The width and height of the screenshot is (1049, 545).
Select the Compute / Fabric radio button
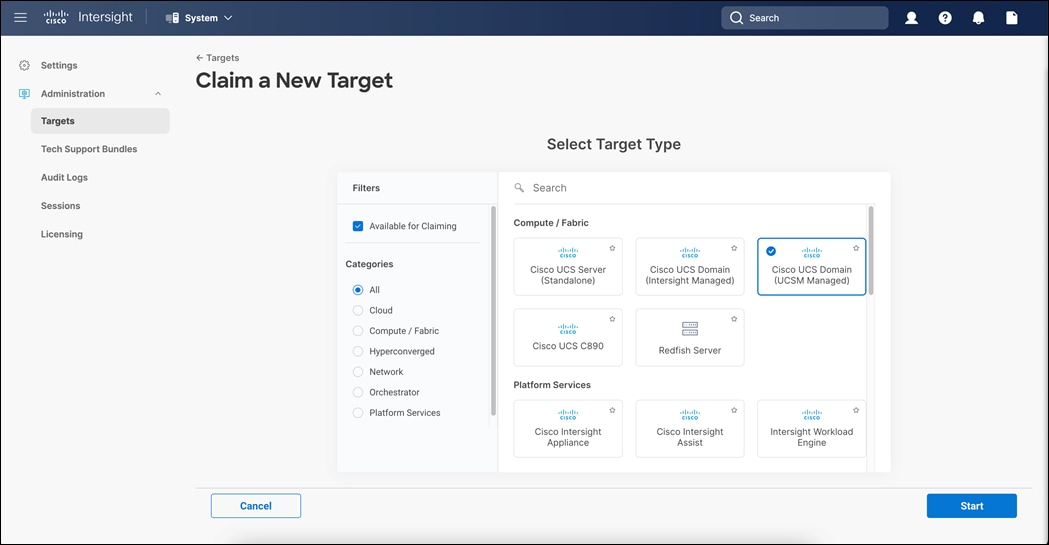tap(358, 331)
